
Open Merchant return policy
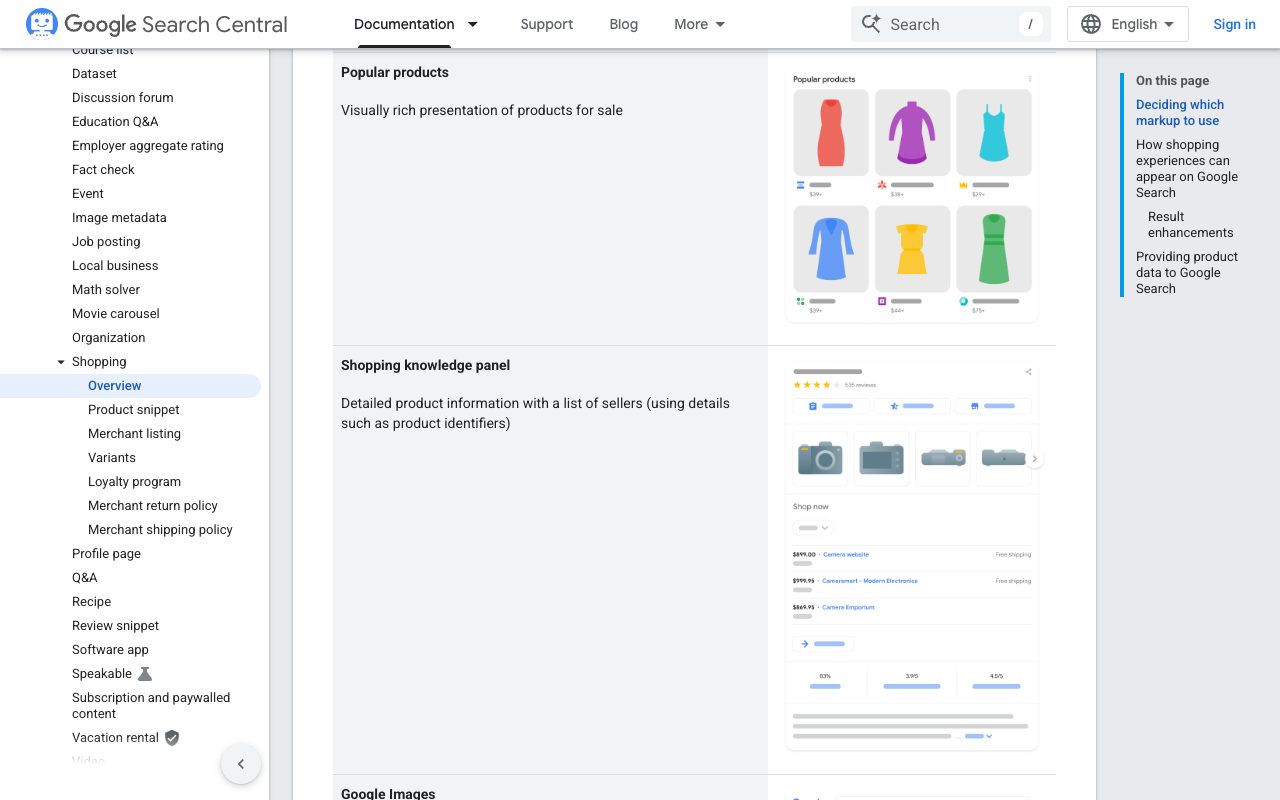[153, 506]
